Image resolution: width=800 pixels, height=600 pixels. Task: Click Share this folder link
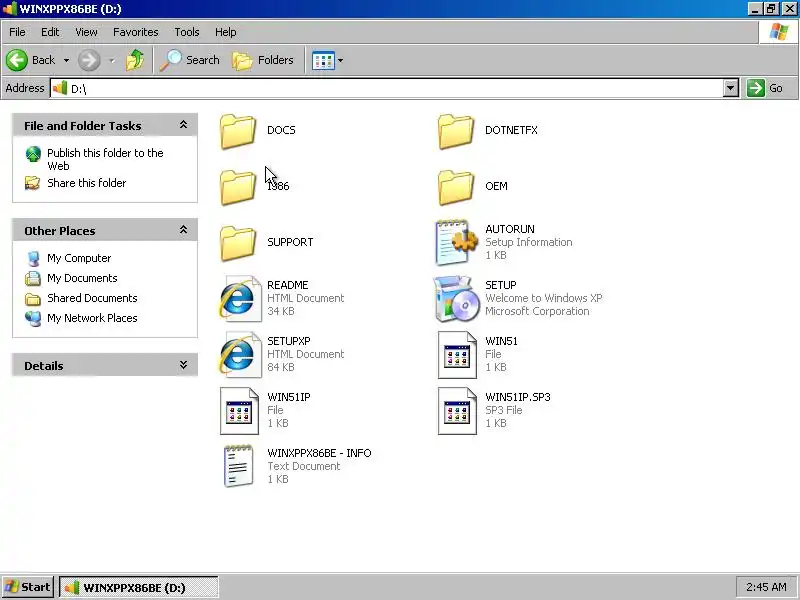click(87, 183)
